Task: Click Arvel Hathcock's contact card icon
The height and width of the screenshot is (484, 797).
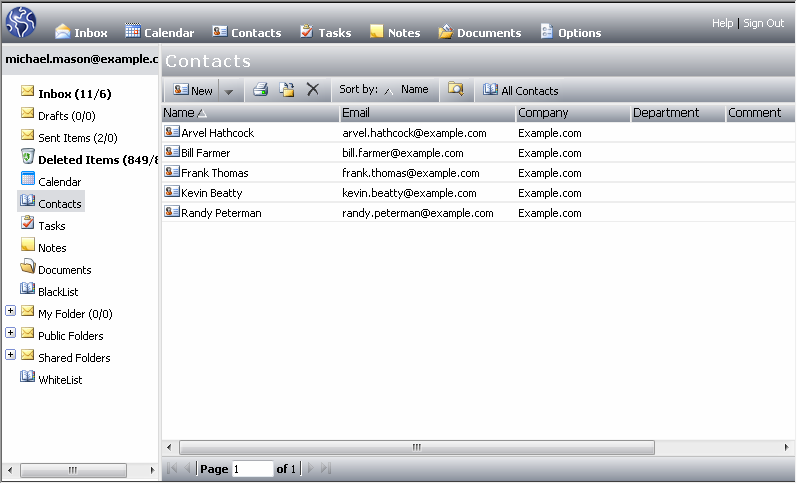Action: click(x=171, y=132)
